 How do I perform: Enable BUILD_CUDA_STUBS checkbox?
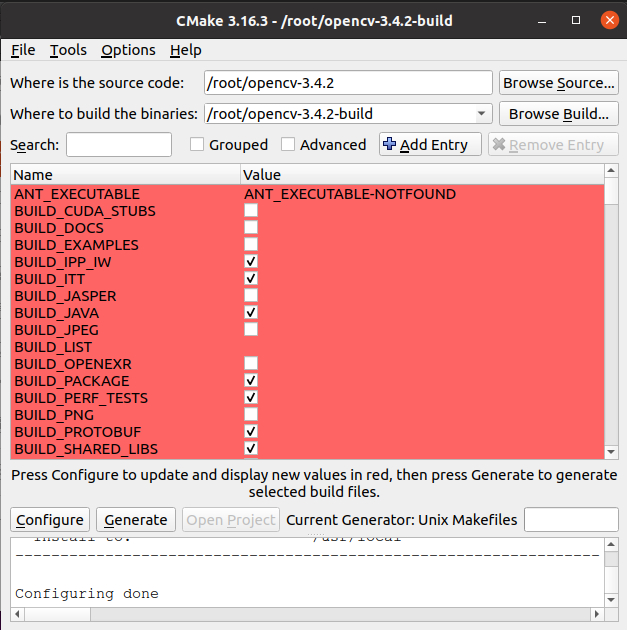[x=251, y=211]
